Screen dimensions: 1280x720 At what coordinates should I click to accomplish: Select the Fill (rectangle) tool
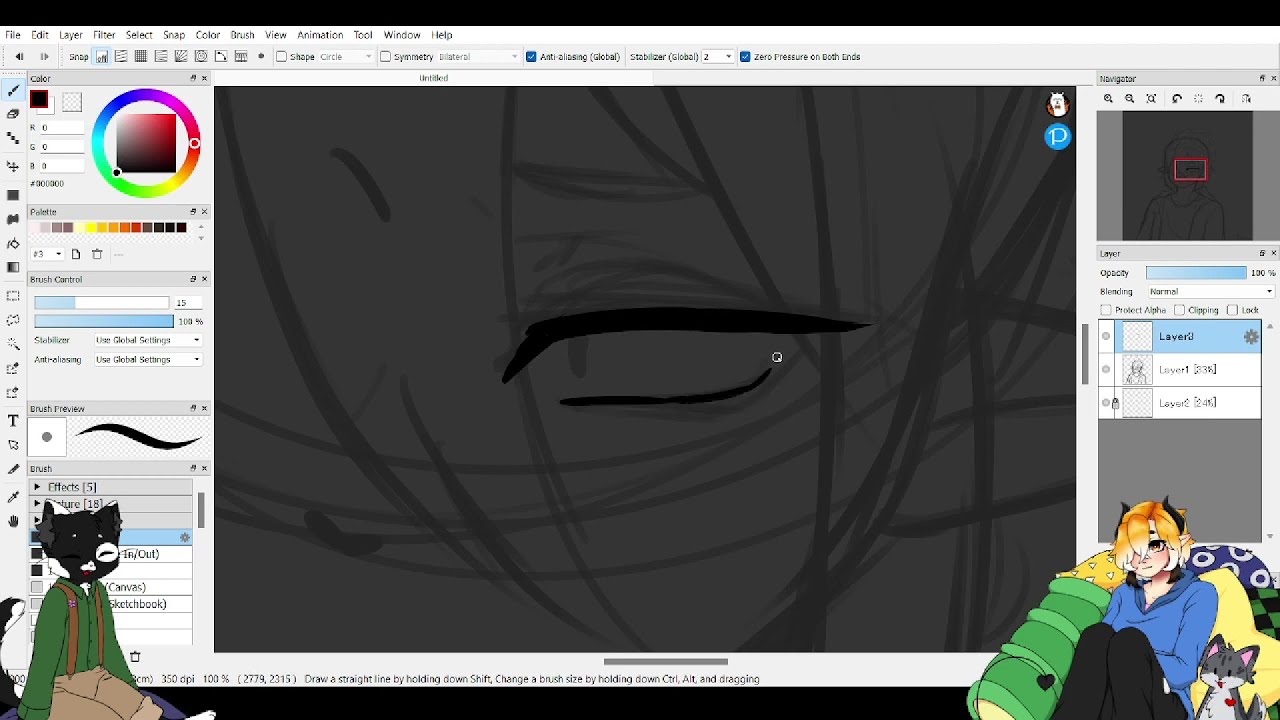(x=13, y=194)
